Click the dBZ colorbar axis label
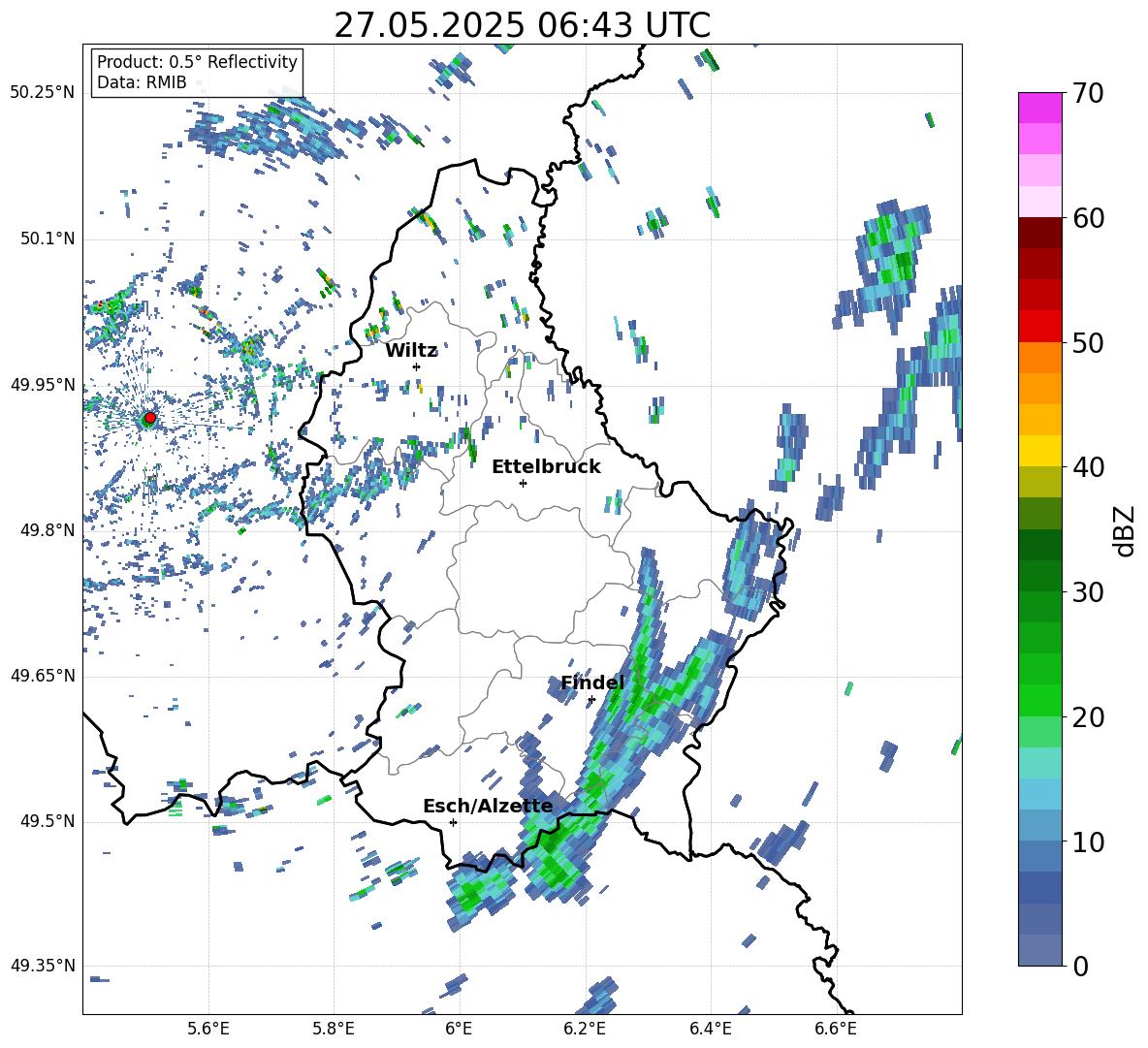This screenshot has height=1048, width=1148. pos(1125,530)
